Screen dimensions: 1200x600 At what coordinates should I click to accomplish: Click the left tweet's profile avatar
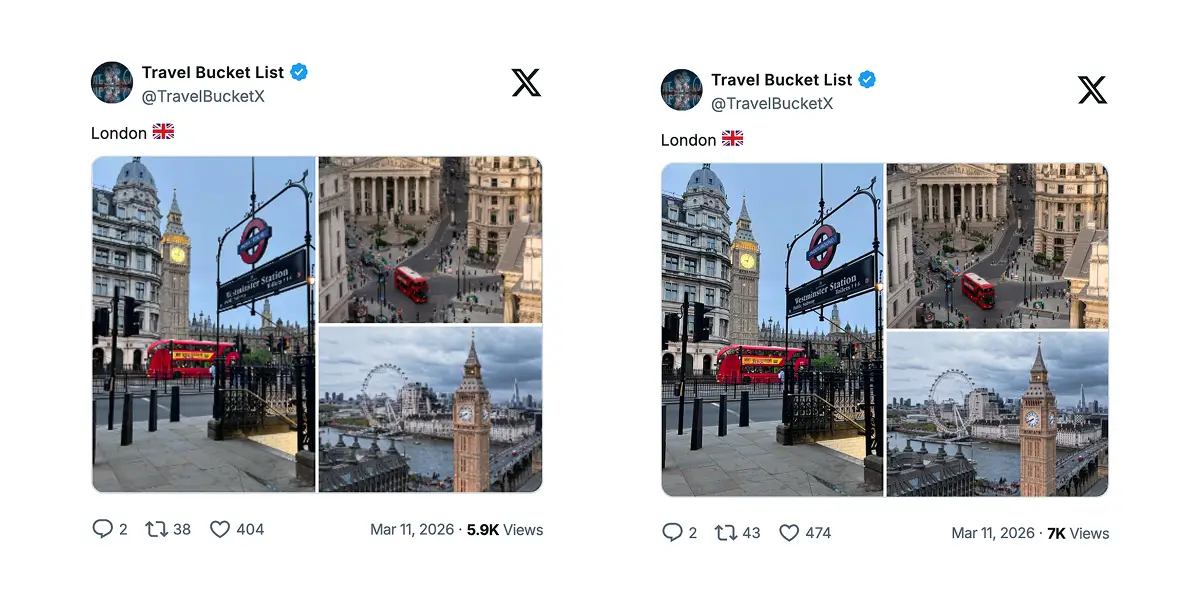(112, 83)
